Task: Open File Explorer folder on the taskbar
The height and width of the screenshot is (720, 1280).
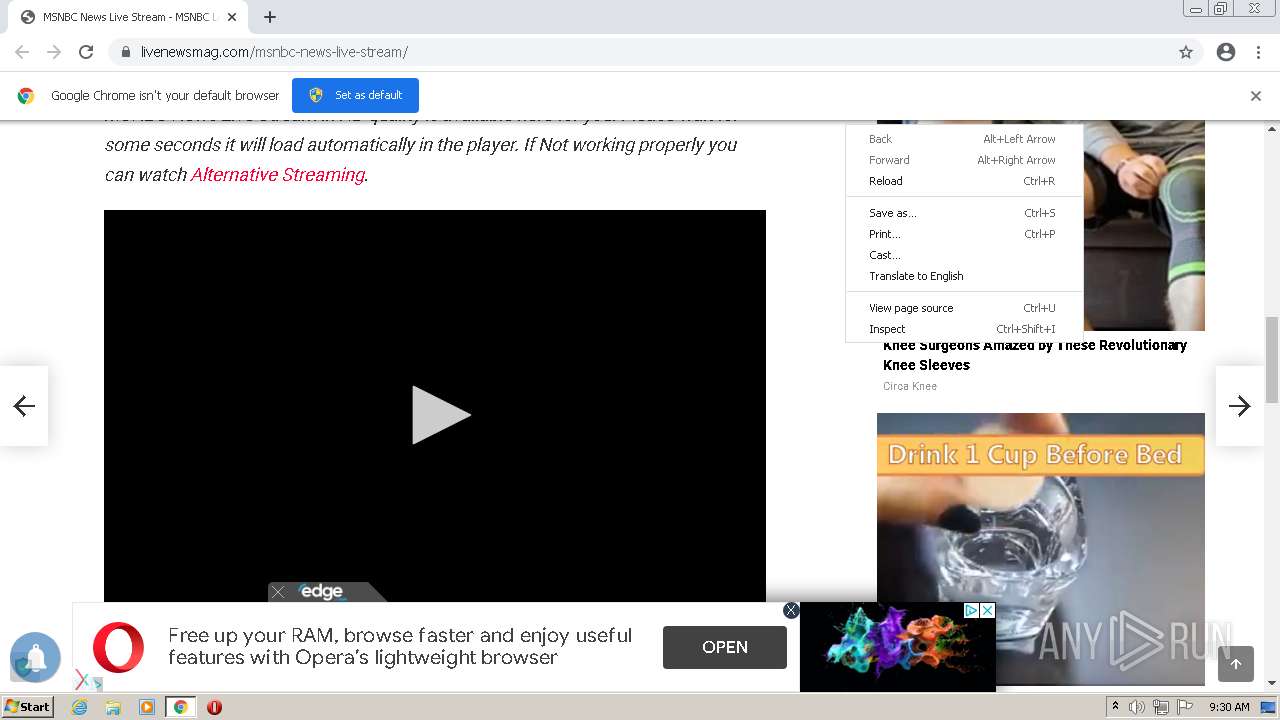Action: tap(113, 707)
